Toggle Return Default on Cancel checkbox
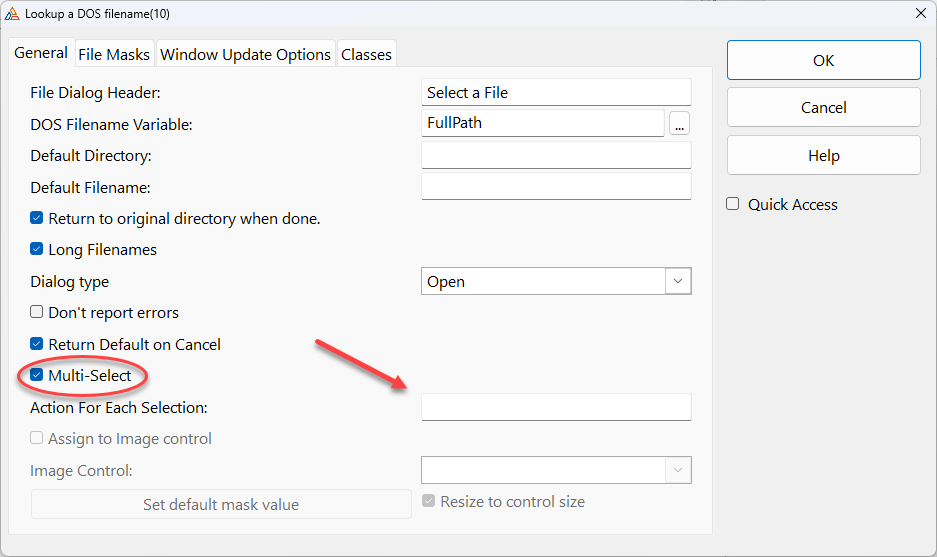937x557 pixels. 37,344
